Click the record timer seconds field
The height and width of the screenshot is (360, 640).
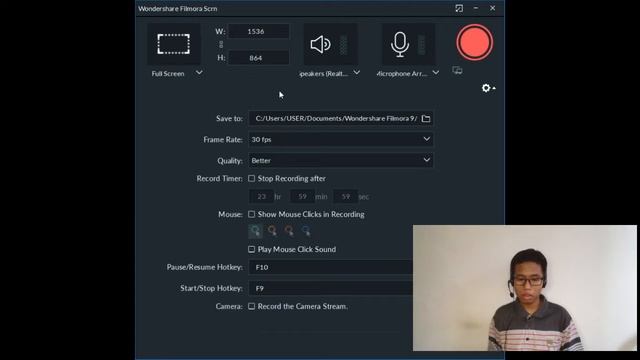345,197
